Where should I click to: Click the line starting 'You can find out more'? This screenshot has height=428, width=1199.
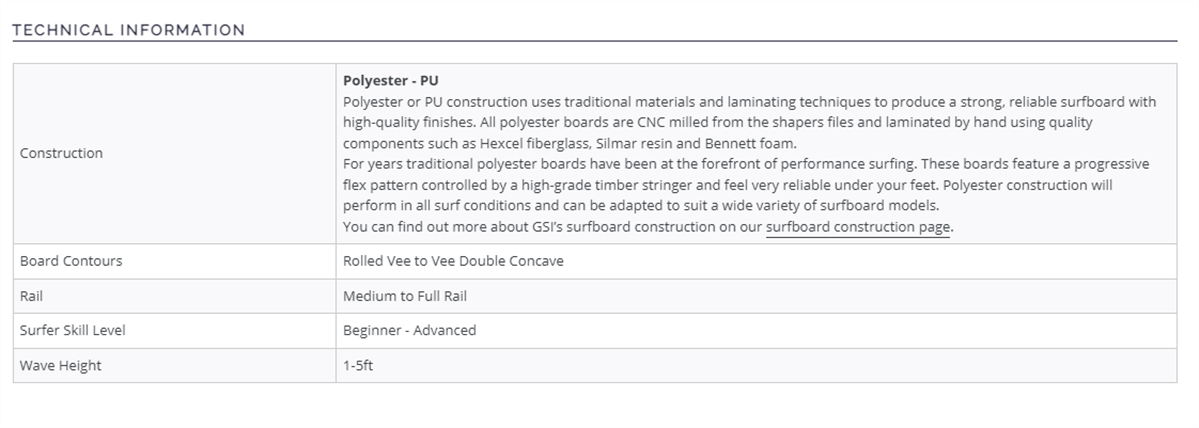(648, 227)
